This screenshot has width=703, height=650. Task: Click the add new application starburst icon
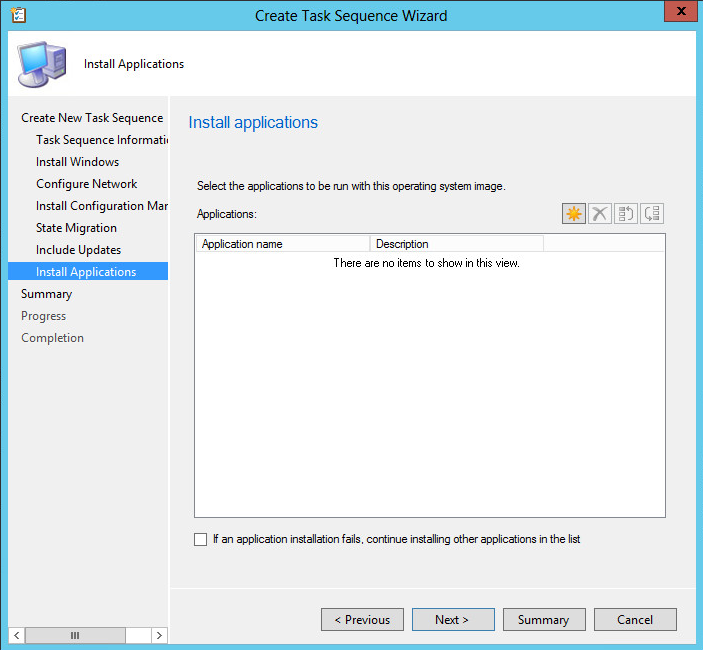tap(573, 213)
